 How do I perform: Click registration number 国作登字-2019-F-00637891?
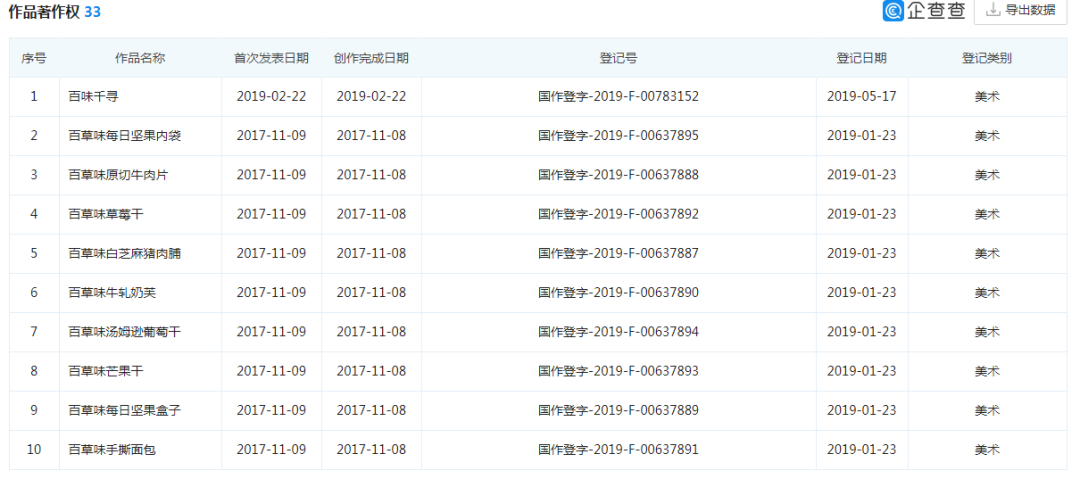click(x=619, y=450)
